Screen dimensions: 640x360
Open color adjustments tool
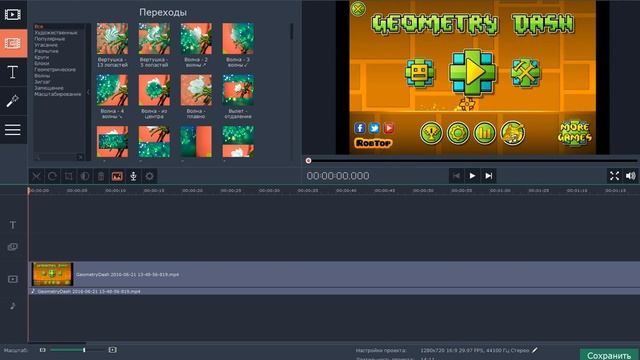[x=85, y=176]
